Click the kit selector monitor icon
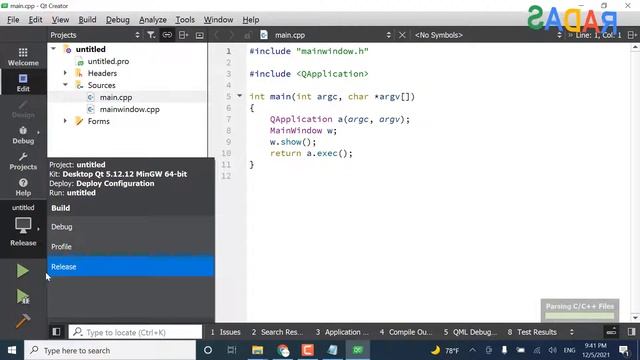The image size is (640, 360). click(x=23, y=225)
